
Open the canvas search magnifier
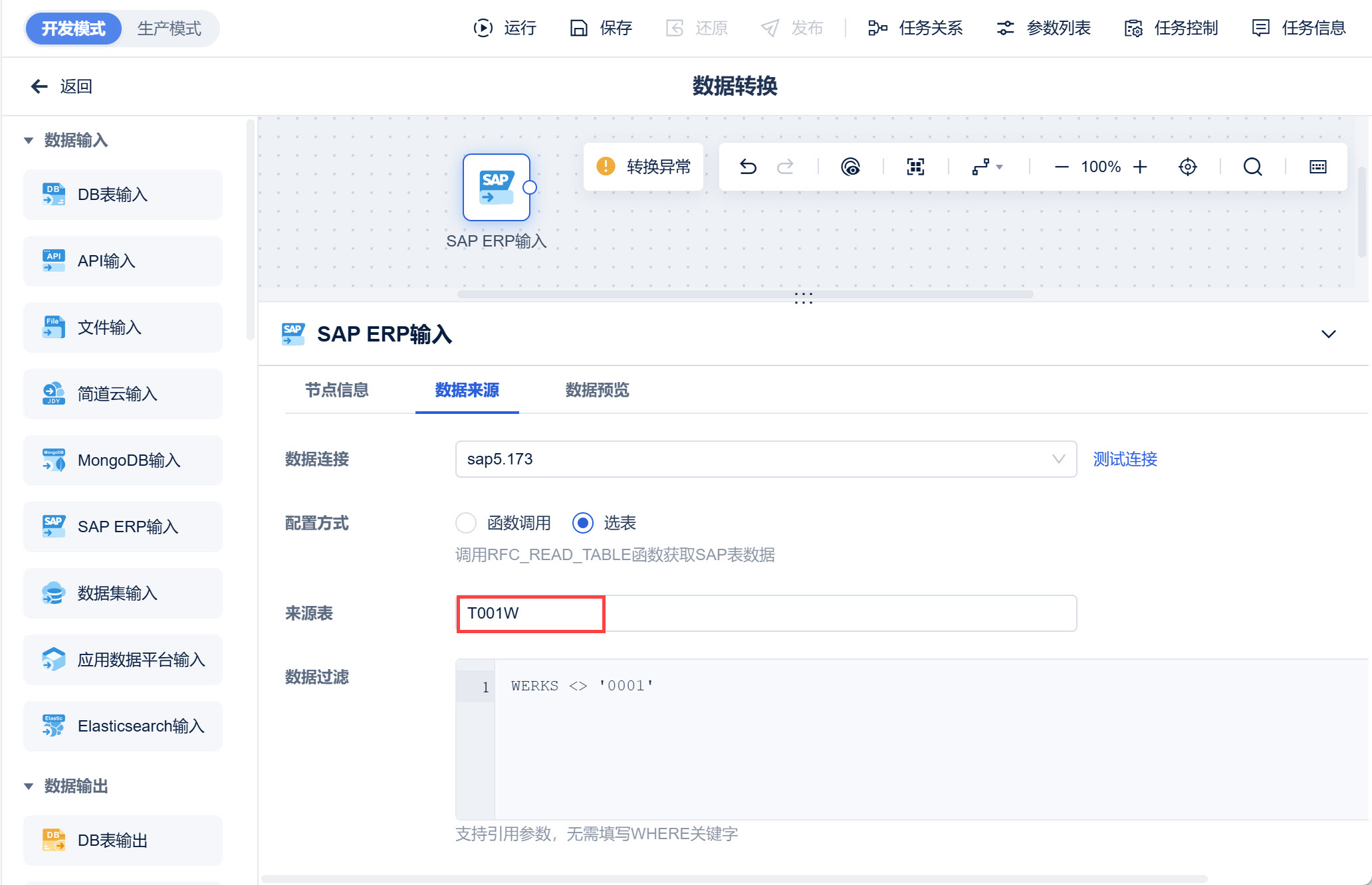point(1252,167)
